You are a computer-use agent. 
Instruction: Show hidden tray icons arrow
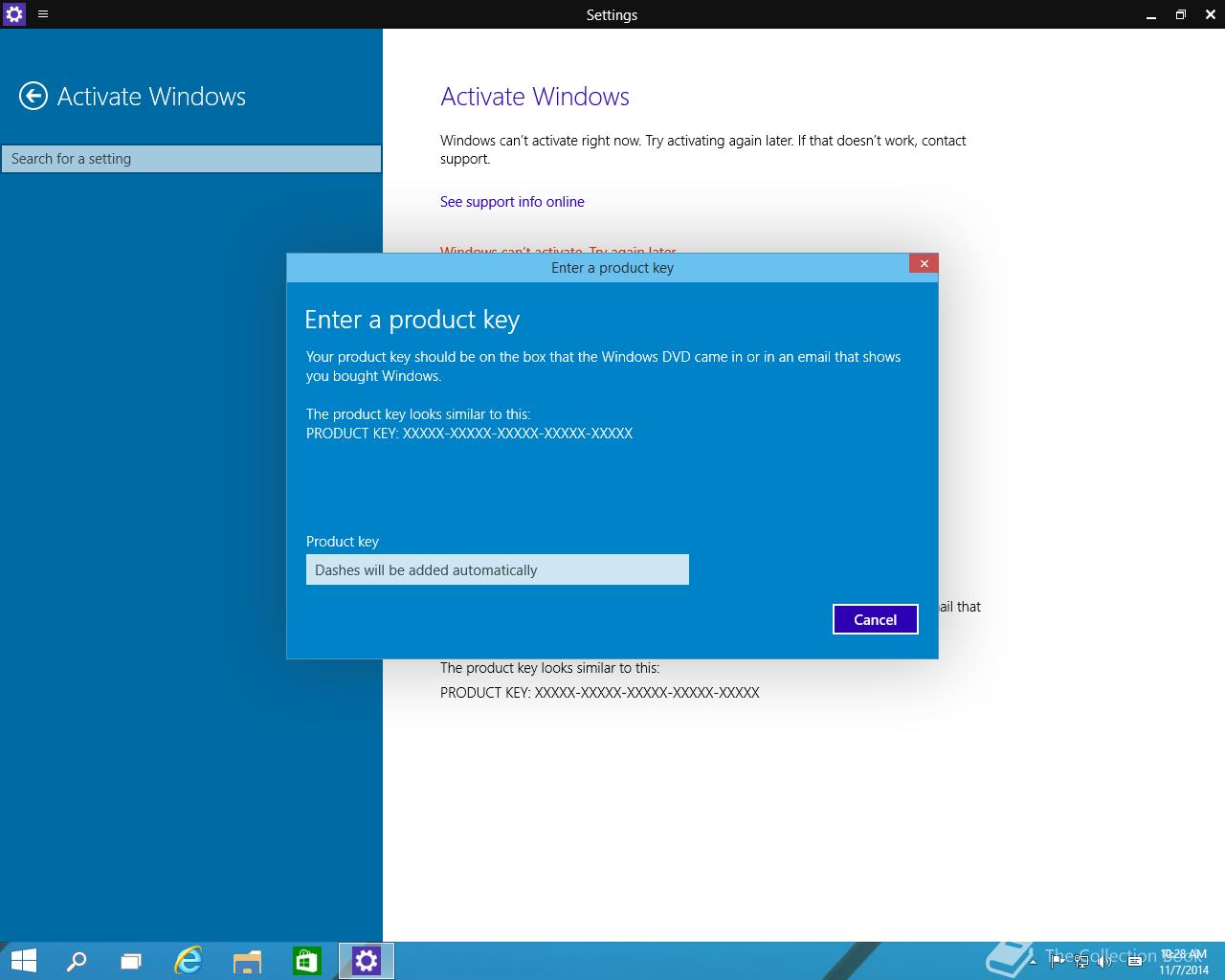click(x=1034, y=961)
